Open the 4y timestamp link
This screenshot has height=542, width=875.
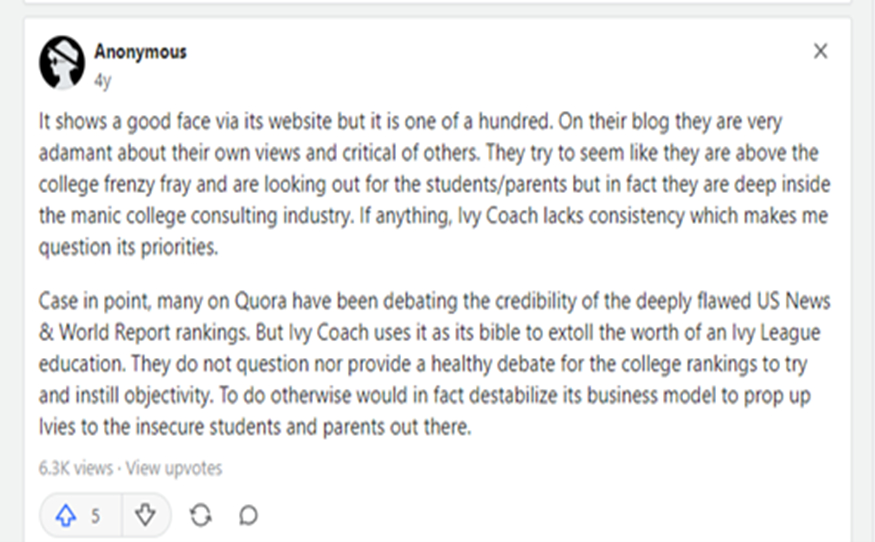pyautogui.click(x=102, y=81)
